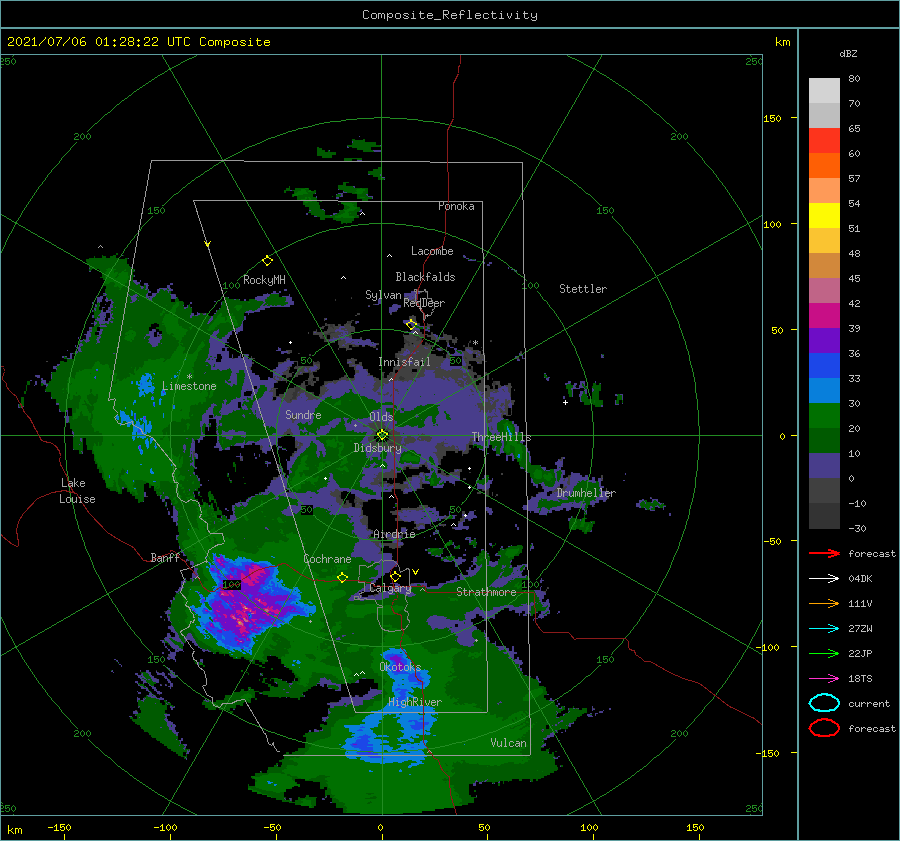This screenshot has height=841, width=900.
Task: Click the slate purple 0-10 dBZ swatch
Action: [x=824, y=466]
